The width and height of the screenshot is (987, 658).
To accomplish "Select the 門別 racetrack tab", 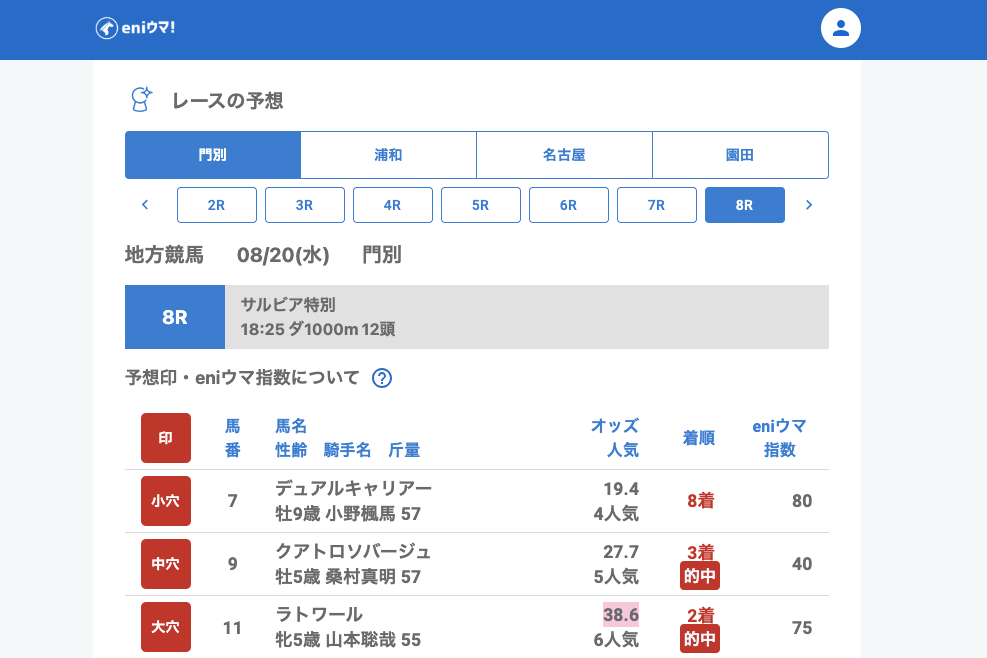I will coord(213,155).
